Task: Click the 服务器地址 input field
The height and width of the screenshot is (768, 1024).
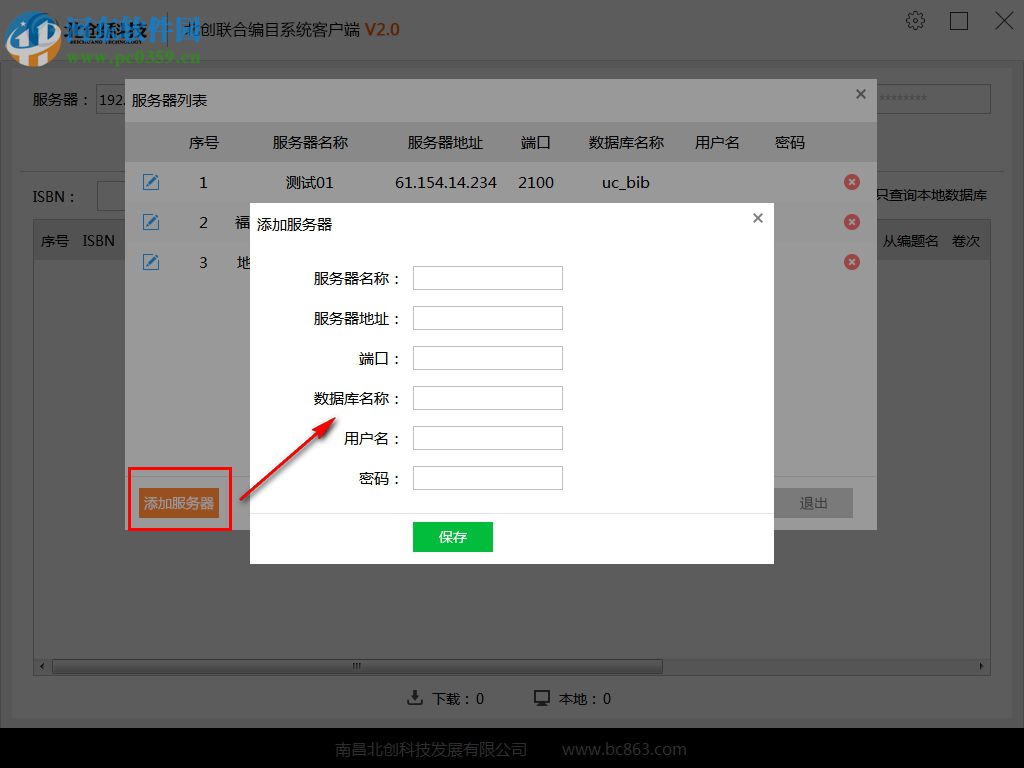Action: point(487,317)
